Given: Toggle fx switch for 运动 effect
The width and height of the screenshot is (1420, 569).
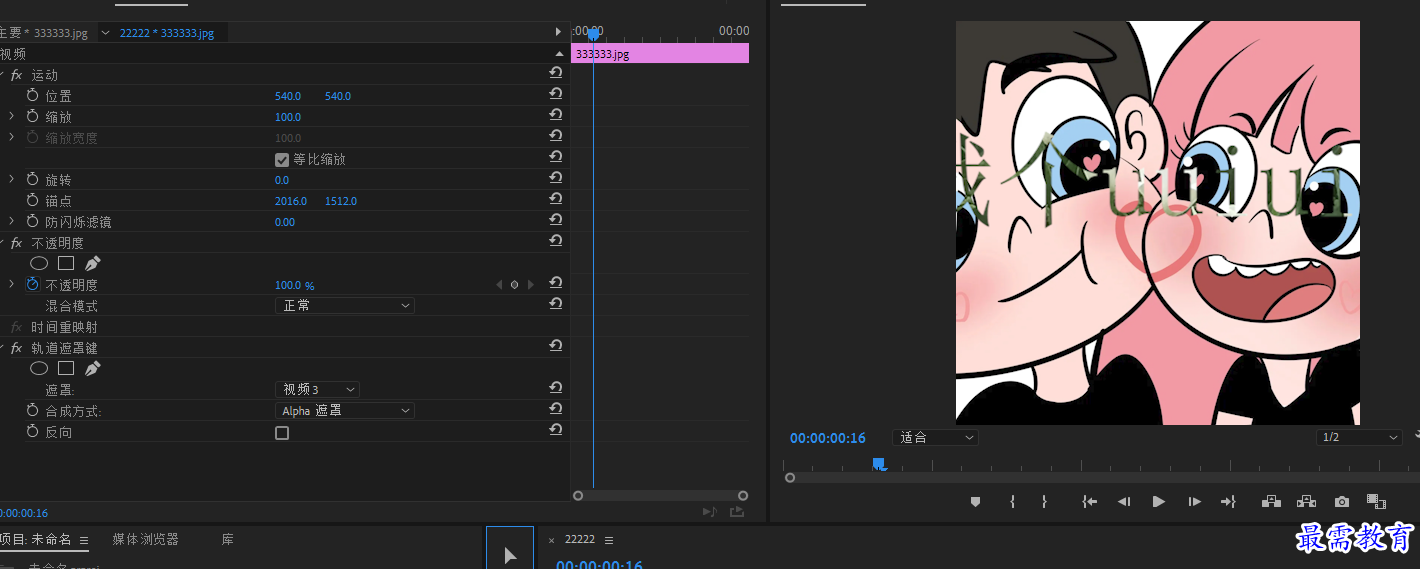Looking at the screenshot, I should tap(16, 75).
